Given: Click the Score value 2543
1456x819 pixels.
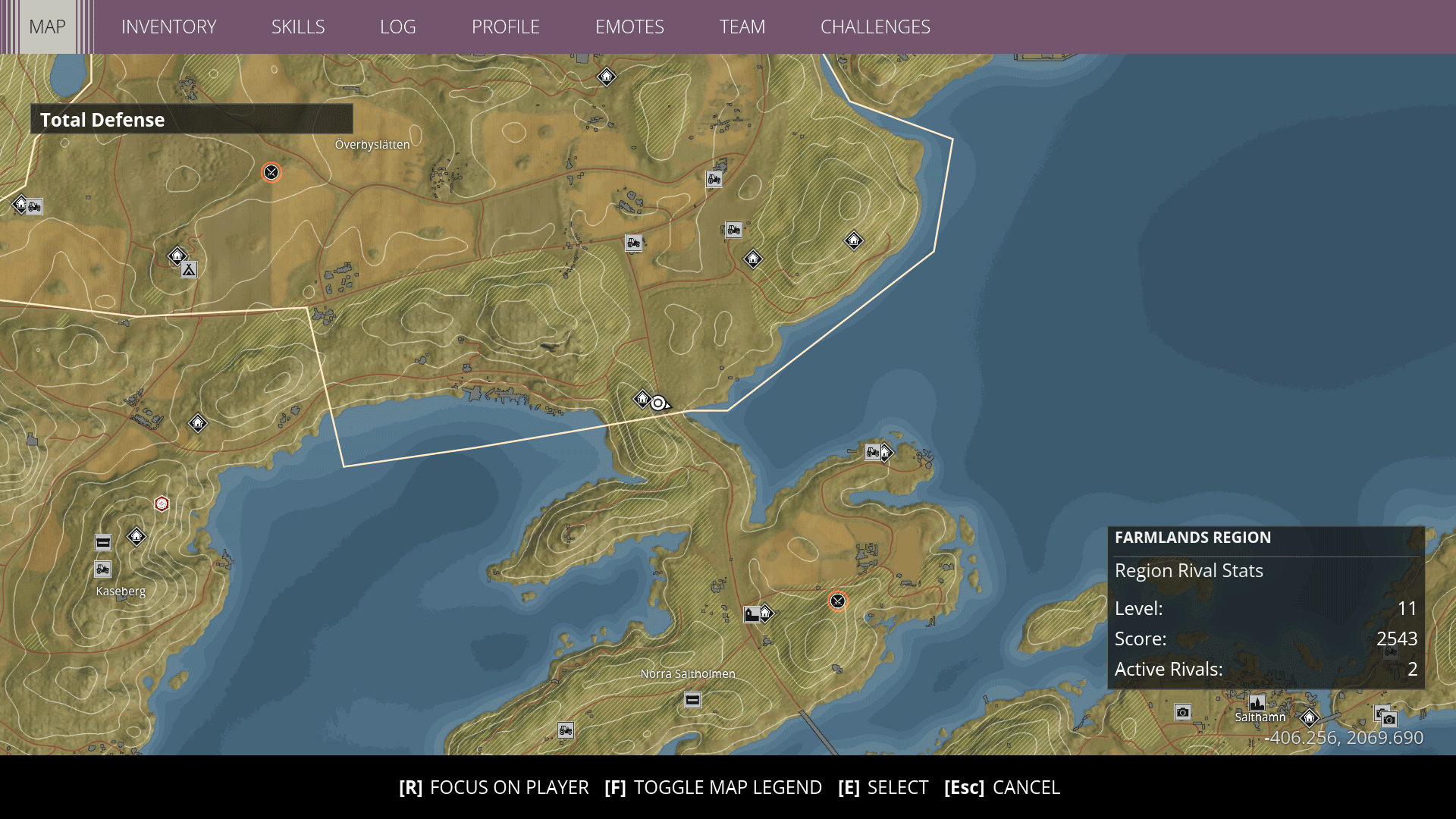Looking at the screenshot, I should (1397, 639).
